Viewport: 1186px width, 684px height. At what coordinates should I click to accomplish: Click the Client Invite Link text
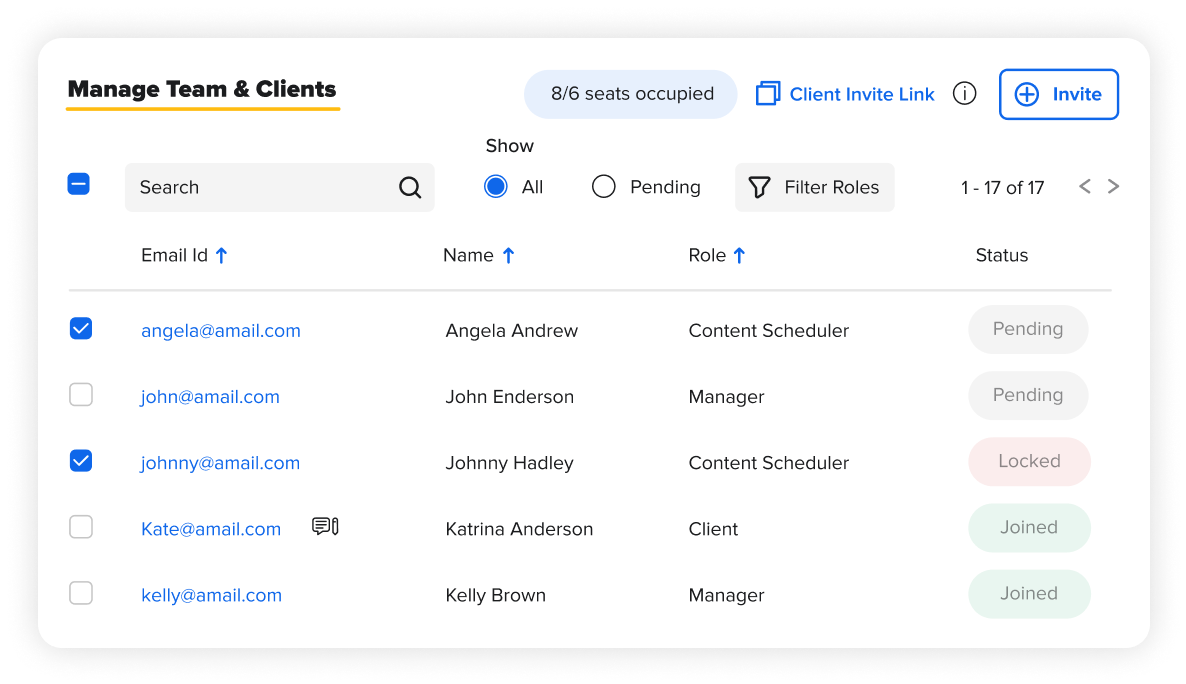tap(862, 94)
